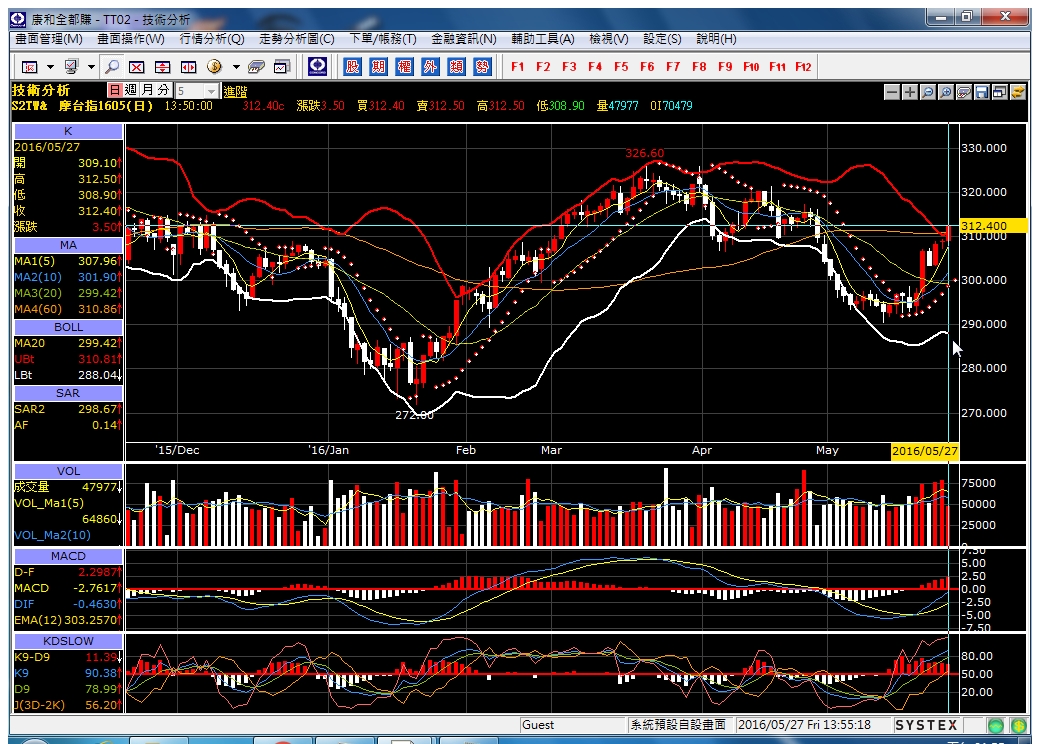Click the blue 股 stock button
Screen dimensions: 1040x744
click(352, 66)
